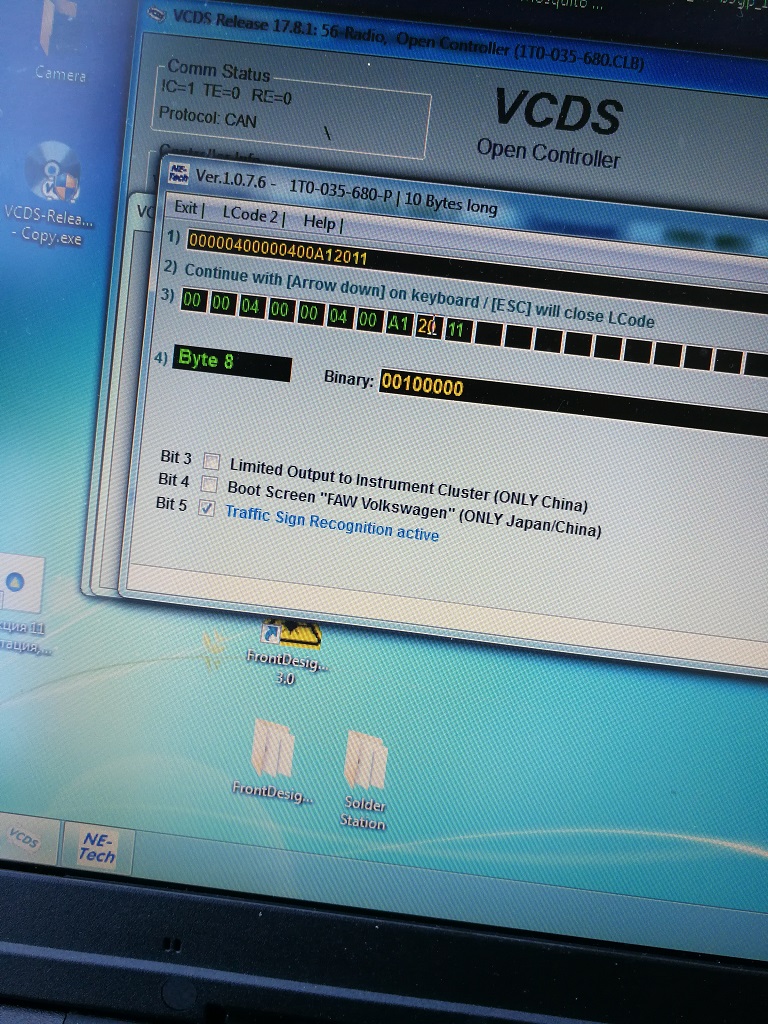Enable Bit 3 Limited Output to Instrument Cluster

(x=211, y=461)
